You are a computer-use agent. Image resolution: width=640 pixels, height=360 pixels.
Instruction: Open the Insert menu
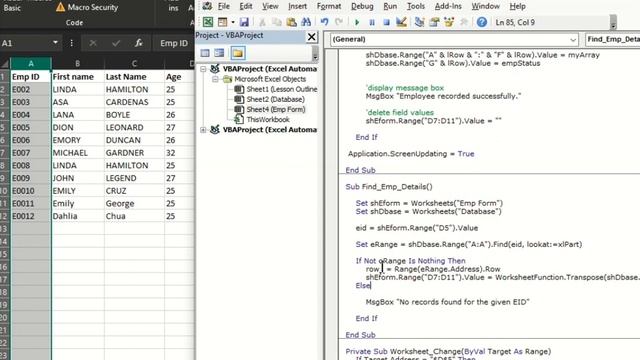coord(298,6)
